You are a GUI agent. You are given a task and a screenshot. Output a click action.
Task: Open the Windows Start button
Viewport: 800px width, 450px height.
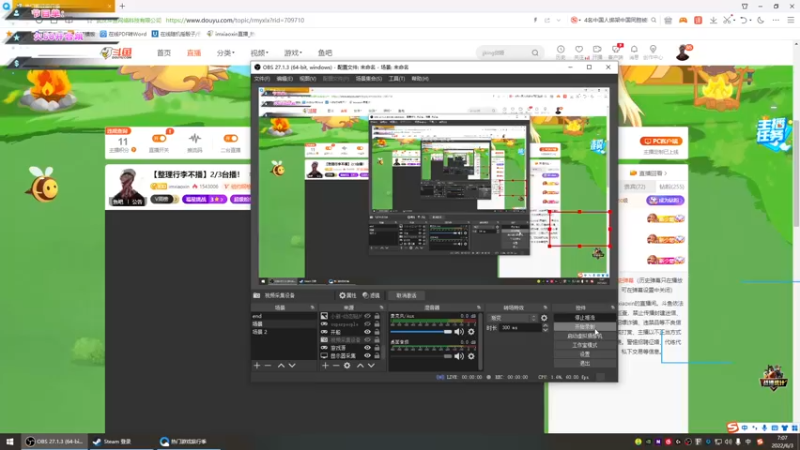click(x=10, y=441)
